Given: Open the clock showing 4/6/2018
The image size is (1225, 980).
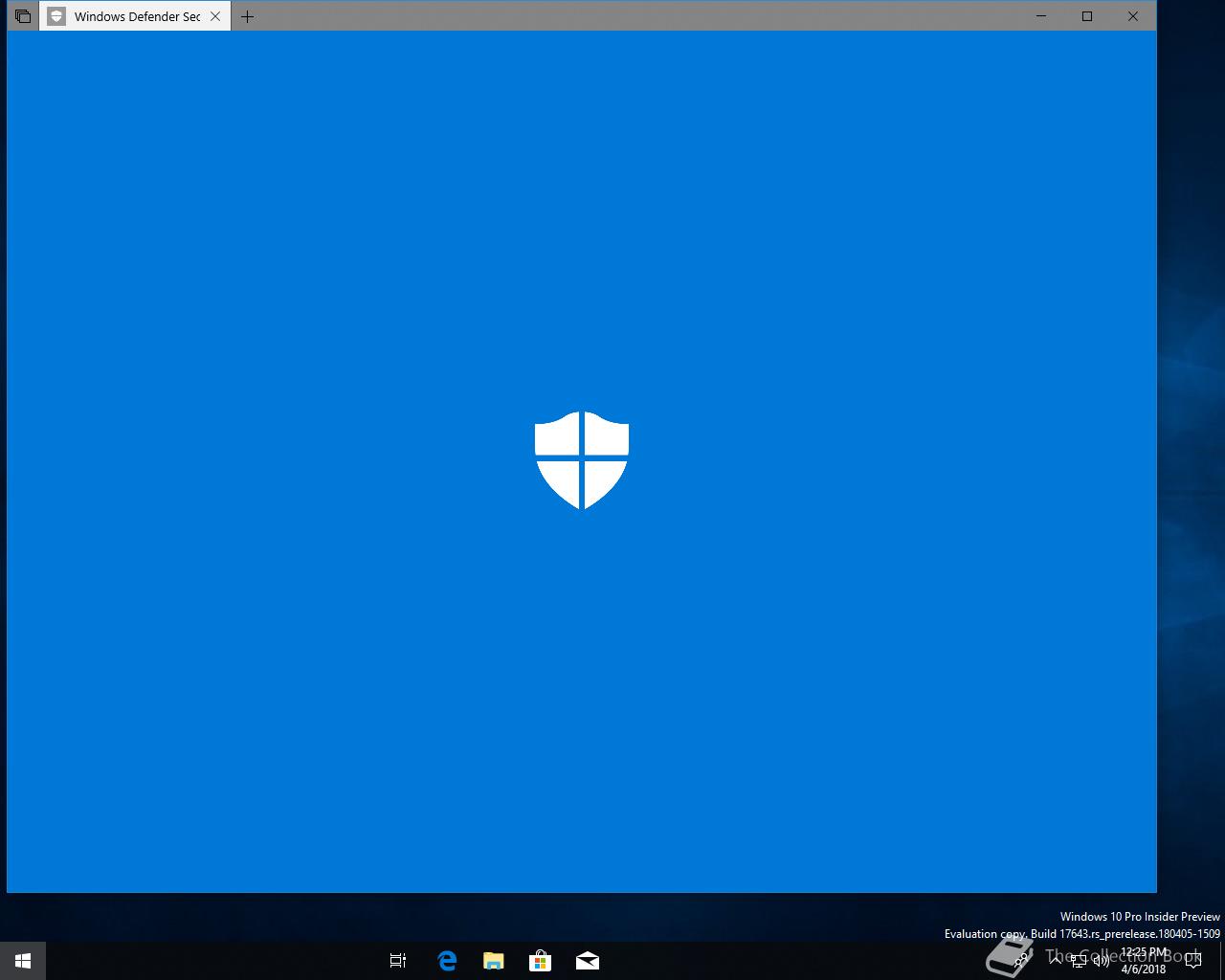Looking at the screenshot, I should [x=1145, y=961].
